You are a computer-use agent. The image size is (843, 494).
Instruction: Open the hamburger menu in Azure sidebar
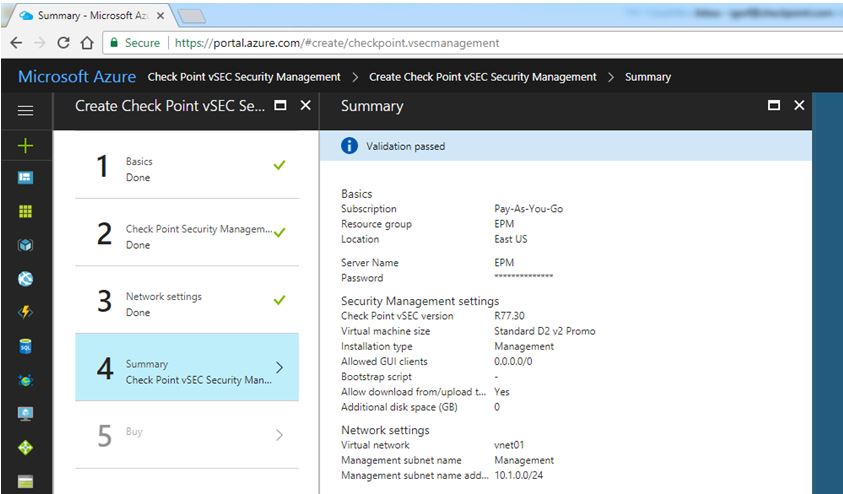point(25,111)
